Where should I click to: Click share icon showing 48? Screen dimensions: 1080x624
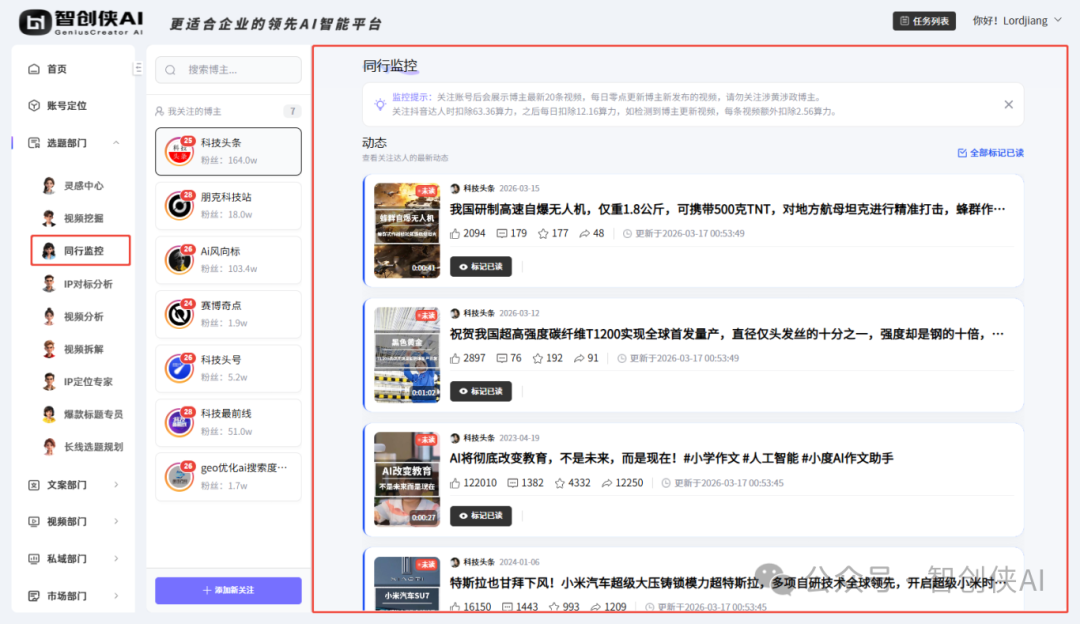point(584,233)
